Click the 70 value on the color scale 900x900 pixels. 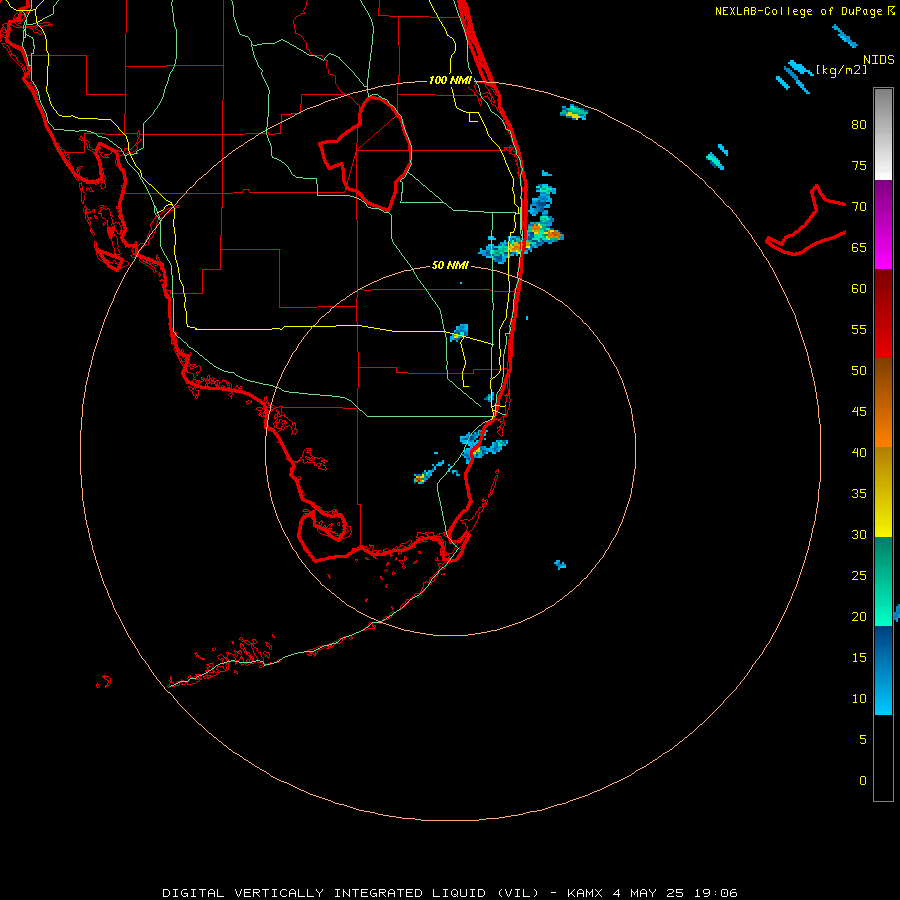coord(859,207)
